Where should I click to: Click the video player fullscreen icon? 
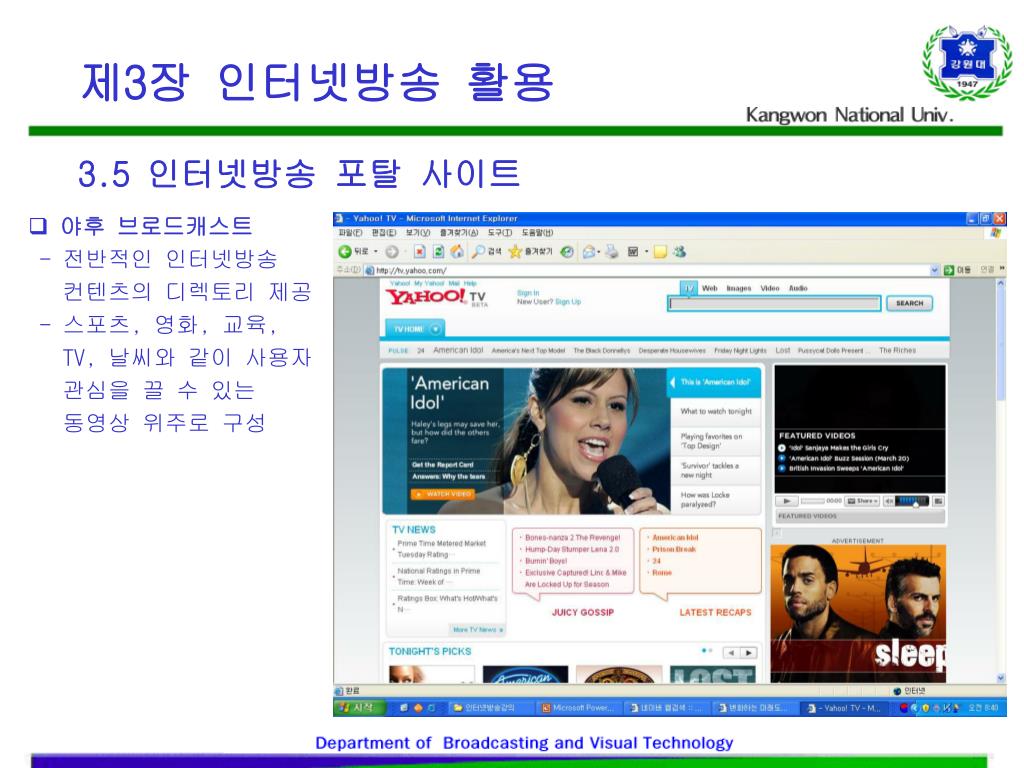[x=938, y=501]
